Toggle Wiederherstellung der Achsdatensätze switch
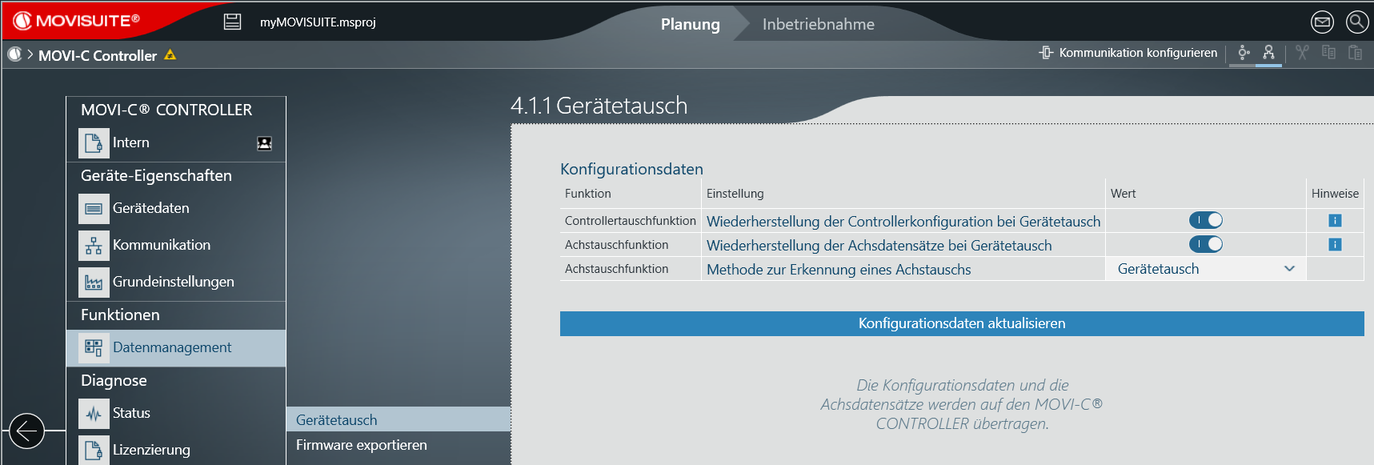The width and height of the screenshot is (1374, 465). [x=1205, y=245]
